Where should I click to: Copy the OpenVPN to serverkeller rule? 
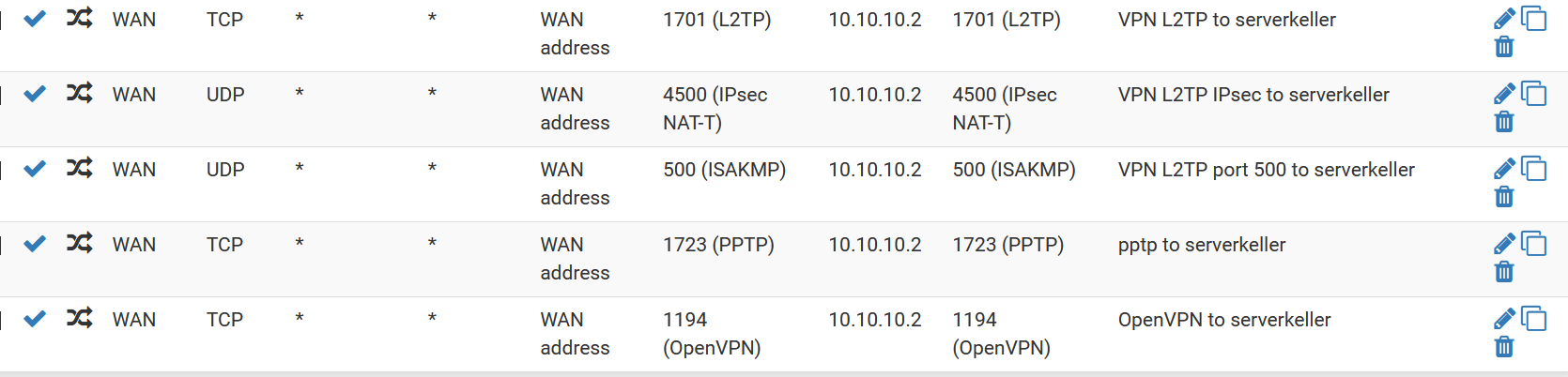(x=1533, y=319)
